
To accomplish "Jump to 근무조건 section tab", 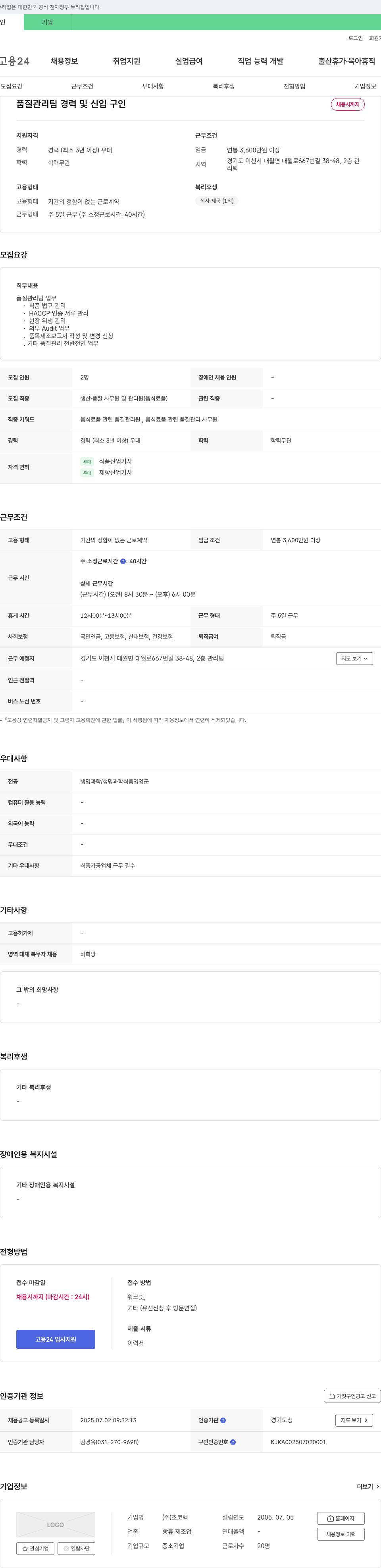I will tap(82, 87).
